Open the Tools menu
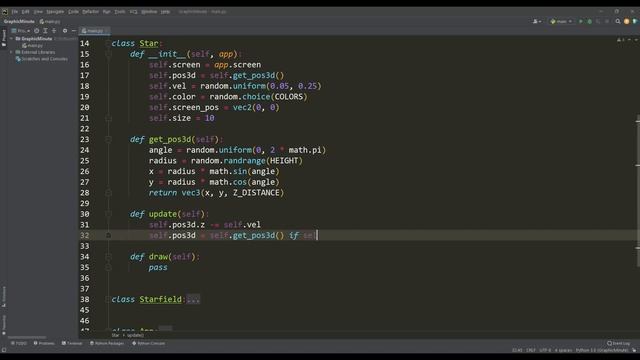Viewport: 640px width, 360px height. click(x=120, y=12)
